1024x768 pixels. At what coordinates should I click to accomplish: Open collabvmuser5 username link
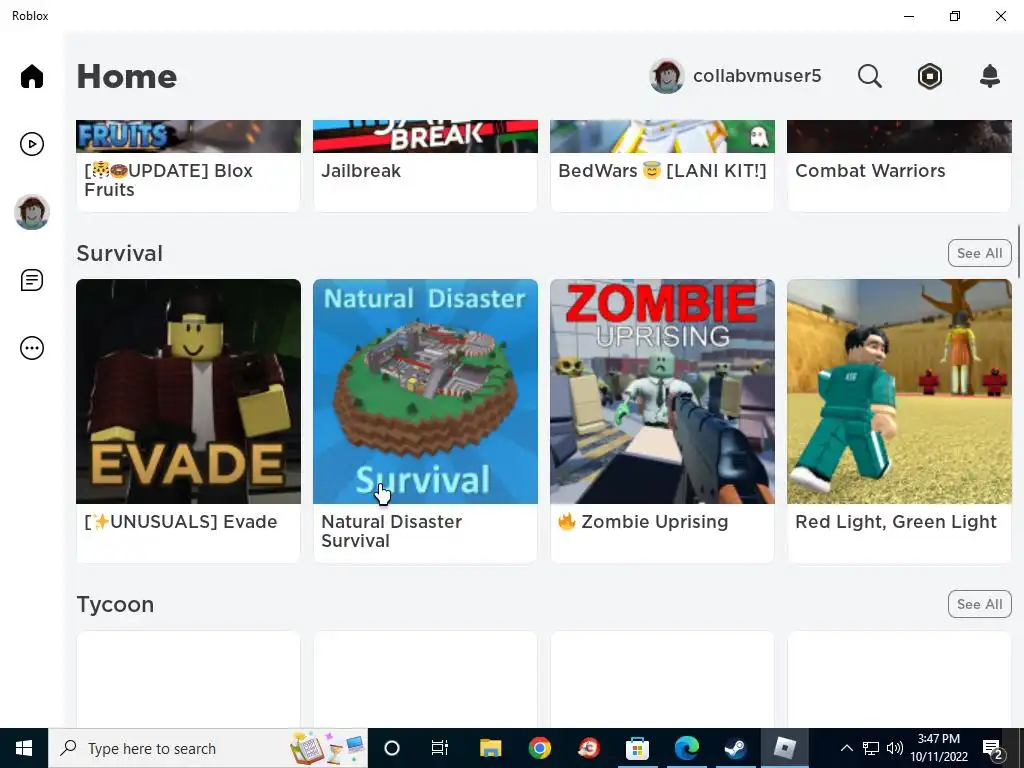[x=757, y=76]
